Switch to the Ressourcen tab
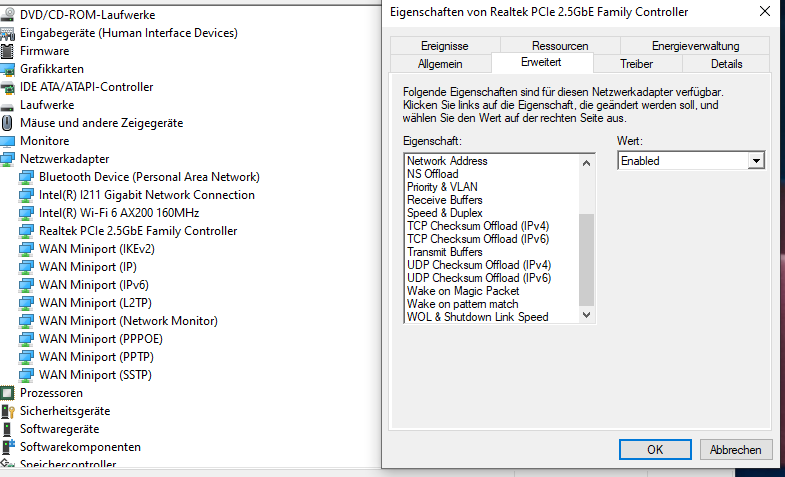Viewport: 785px width, 477px height. tap(560, 46)
